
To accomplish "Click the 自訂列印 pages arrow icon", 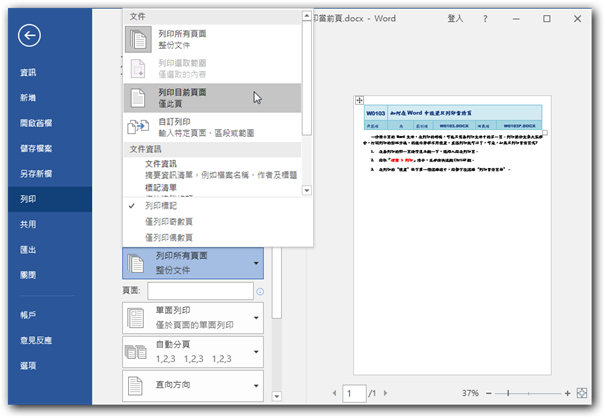I will (138, 127).
